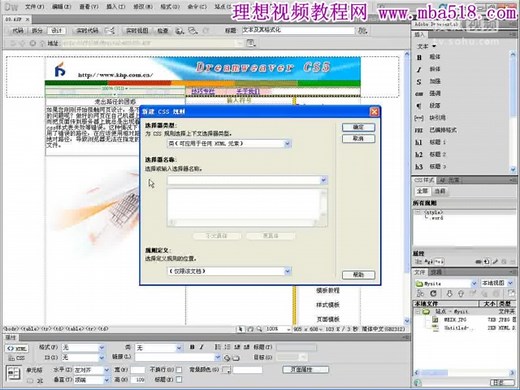This screenshot has width=520, height=390.
Task: Click ordered list icon in Properties panel
Action: (x=227, y=347)
